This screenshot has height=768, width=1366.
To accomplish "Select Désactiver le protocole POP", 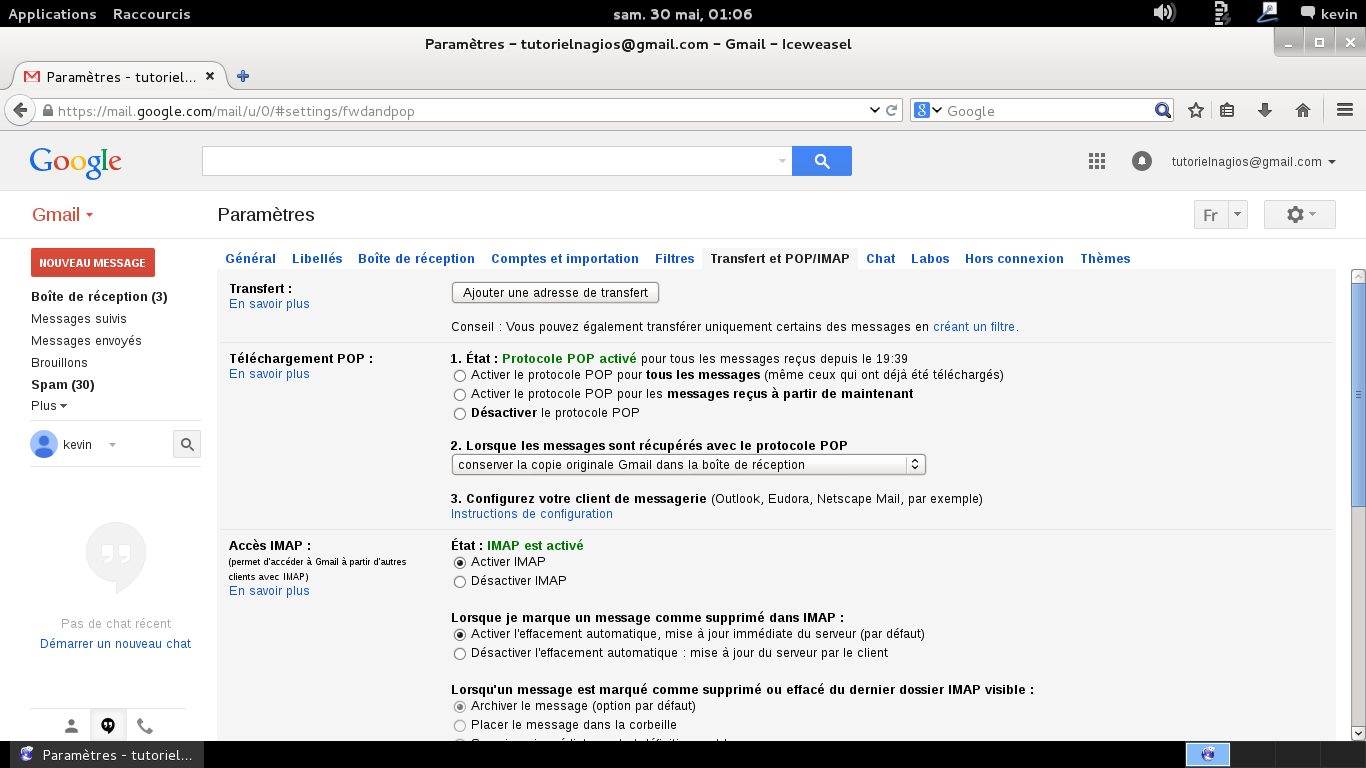I will pyautogui.click(x=460, y=413).
